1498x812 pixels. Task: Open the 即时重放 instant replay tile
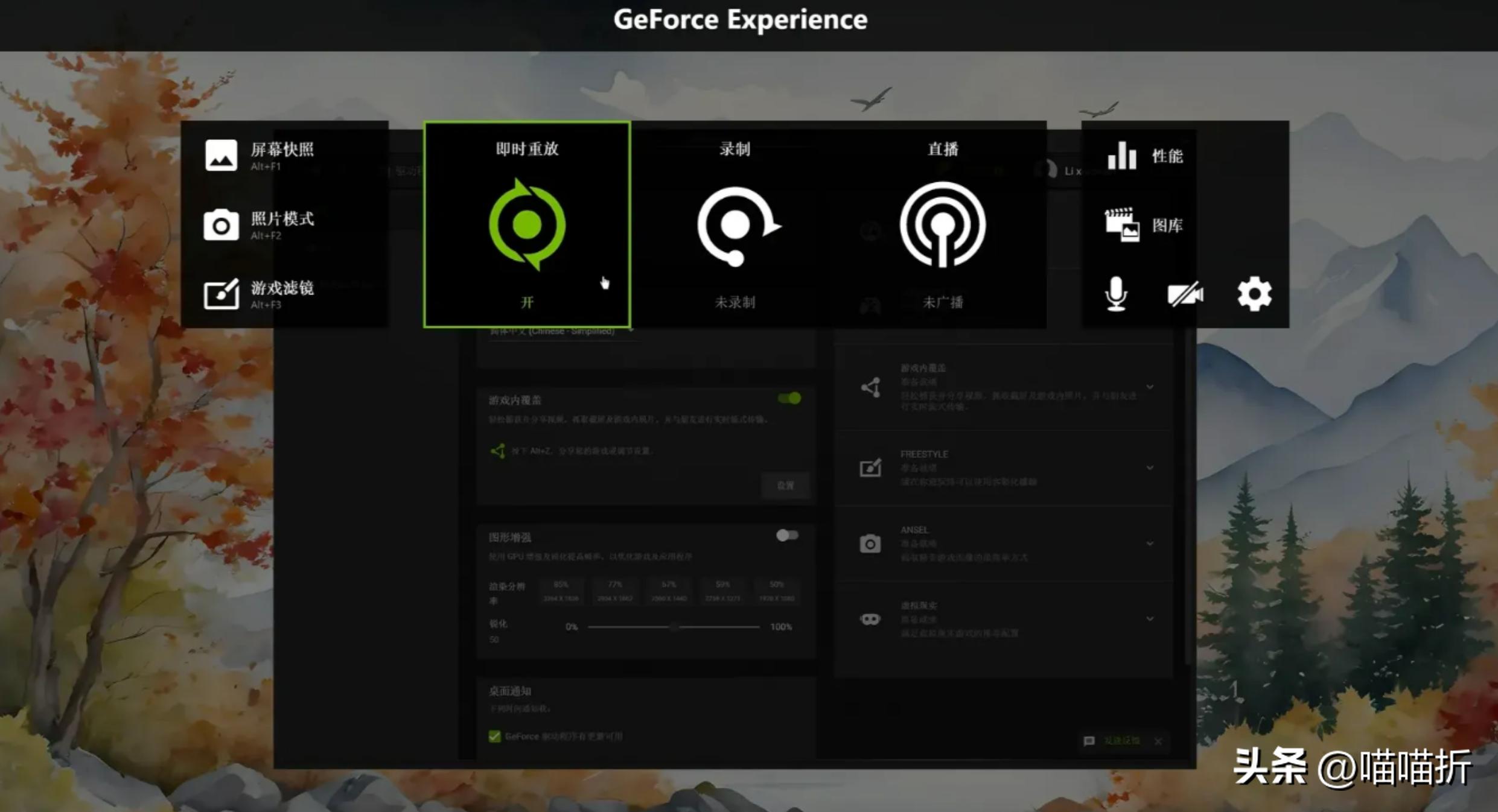coord(527,224)
